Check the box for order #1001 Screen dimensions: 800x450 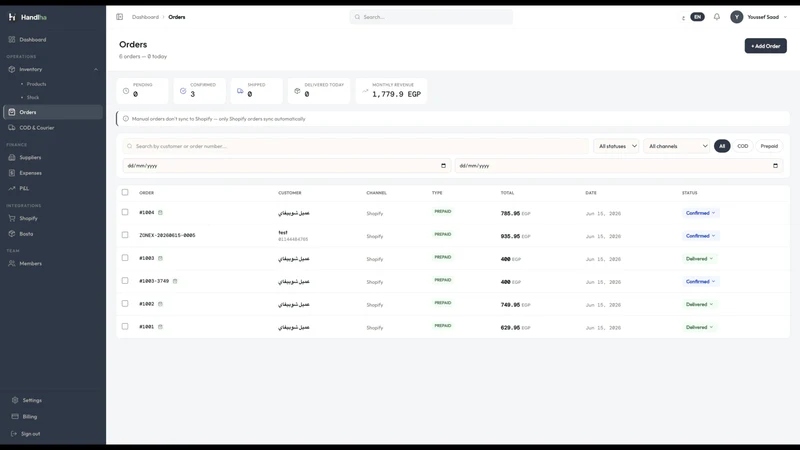[x=125, y=327]
